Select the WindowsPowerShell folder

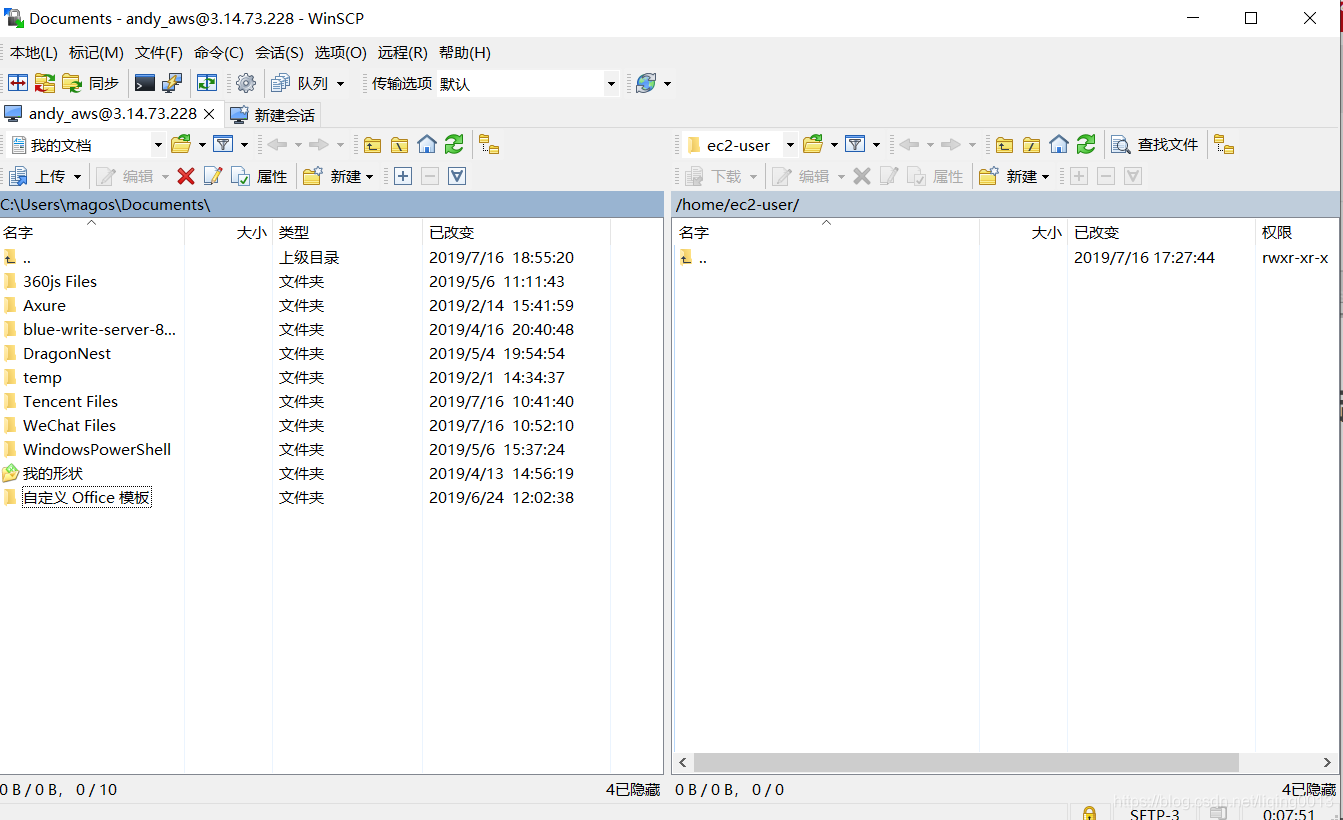tap(97, 449)
